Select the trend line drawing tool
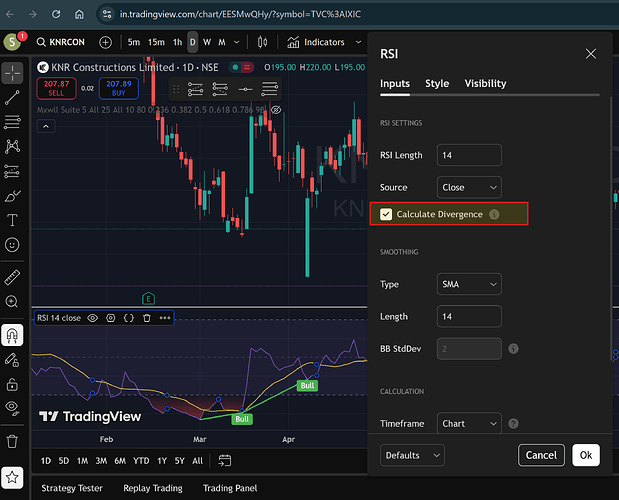The image size is (619, 500). 12,97
